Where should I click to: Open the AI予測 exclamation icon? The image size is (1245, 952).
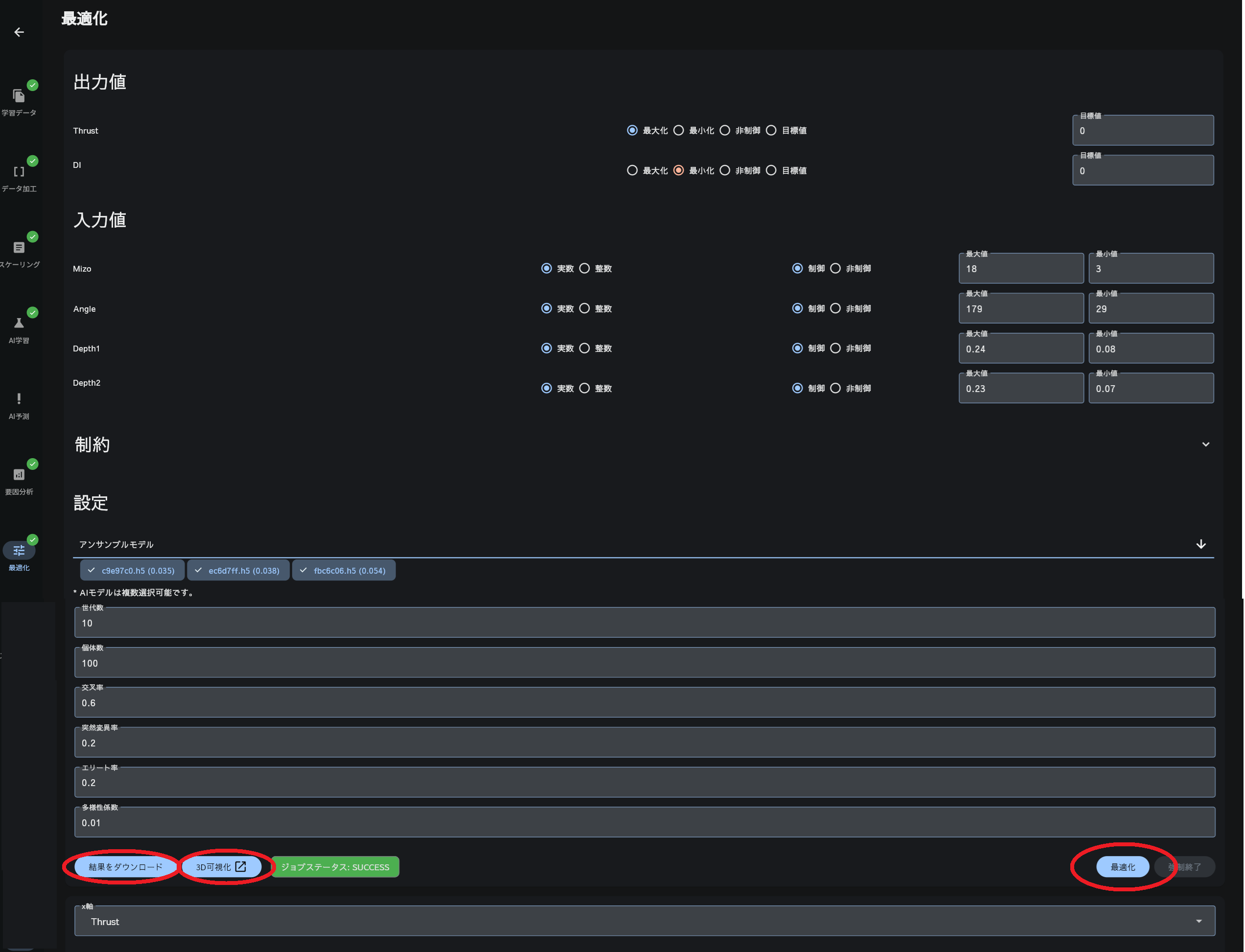tap(19, 399)
